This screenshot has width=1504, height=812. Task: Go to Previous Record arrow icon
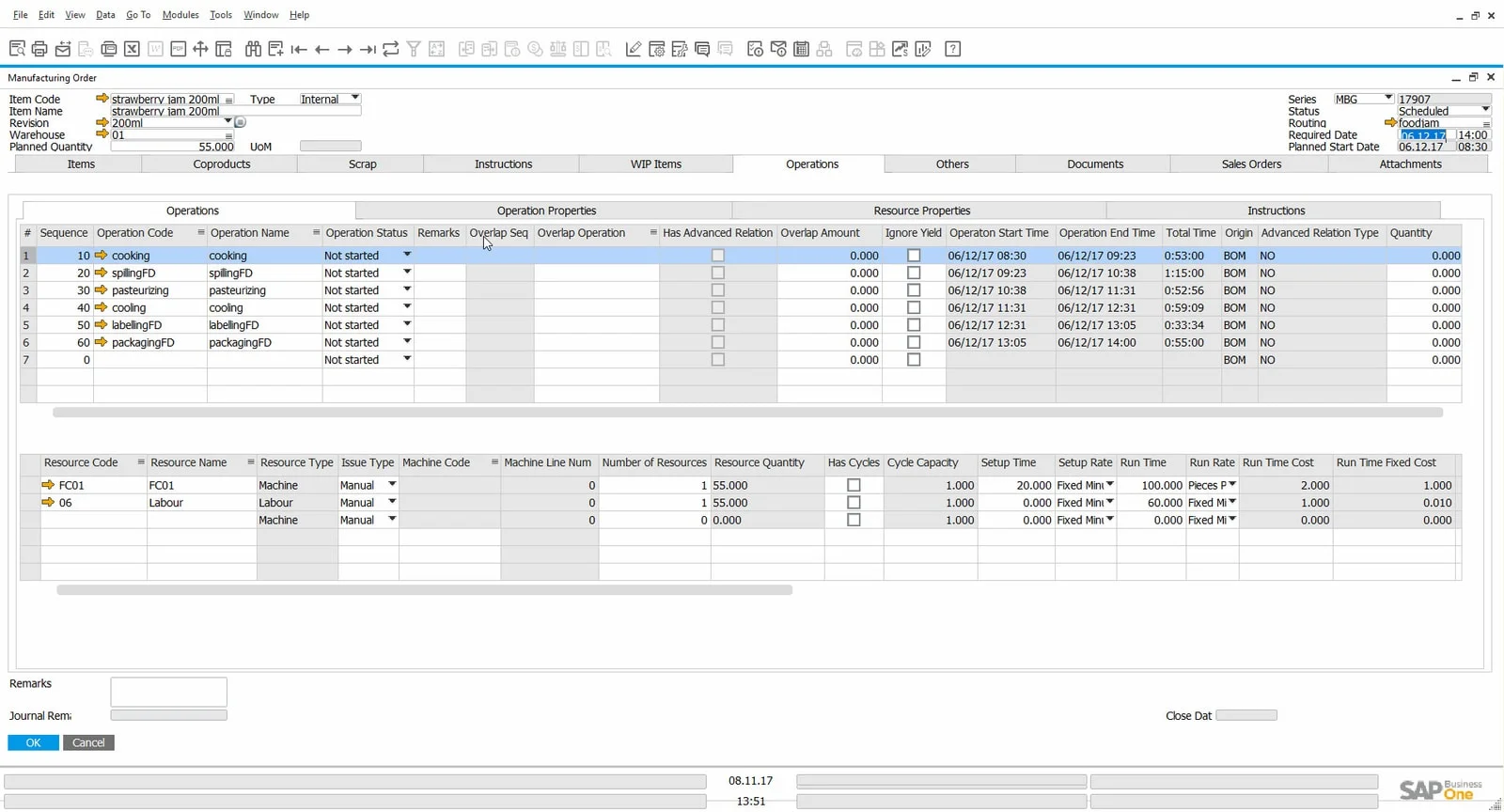(x=321, y=49)
